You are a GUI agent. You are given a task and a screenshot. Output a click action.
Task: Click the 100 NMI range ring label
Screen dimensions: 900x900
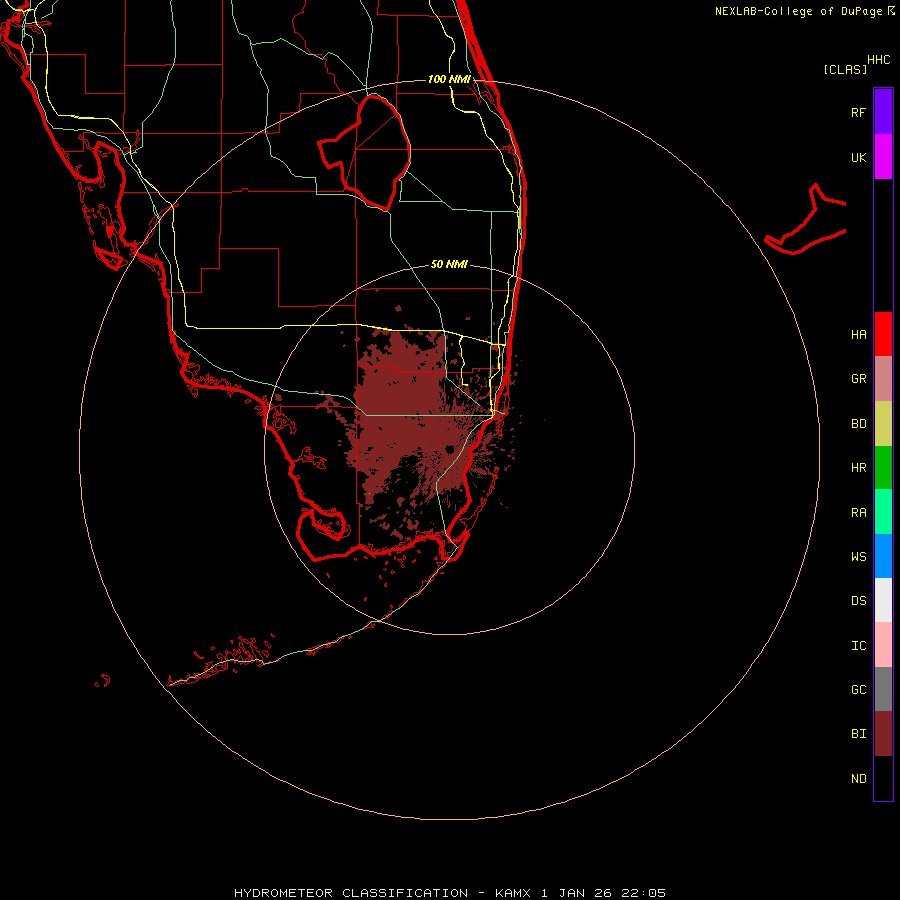(449, 79)
